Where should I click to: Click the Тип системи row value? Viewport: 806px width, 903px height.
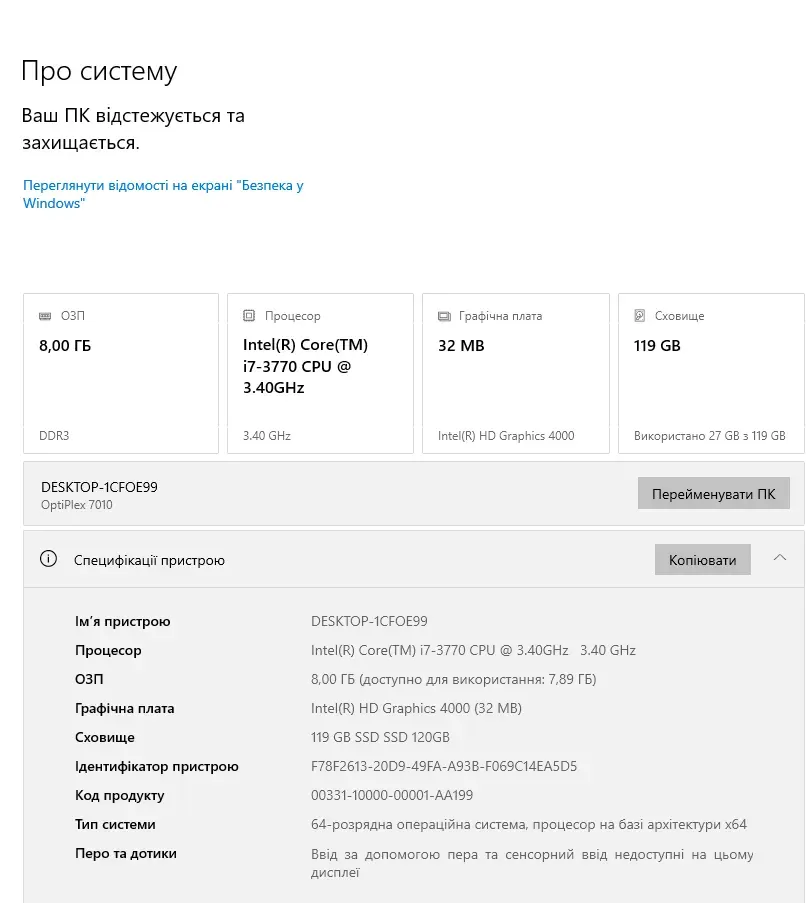click(529, 825)
